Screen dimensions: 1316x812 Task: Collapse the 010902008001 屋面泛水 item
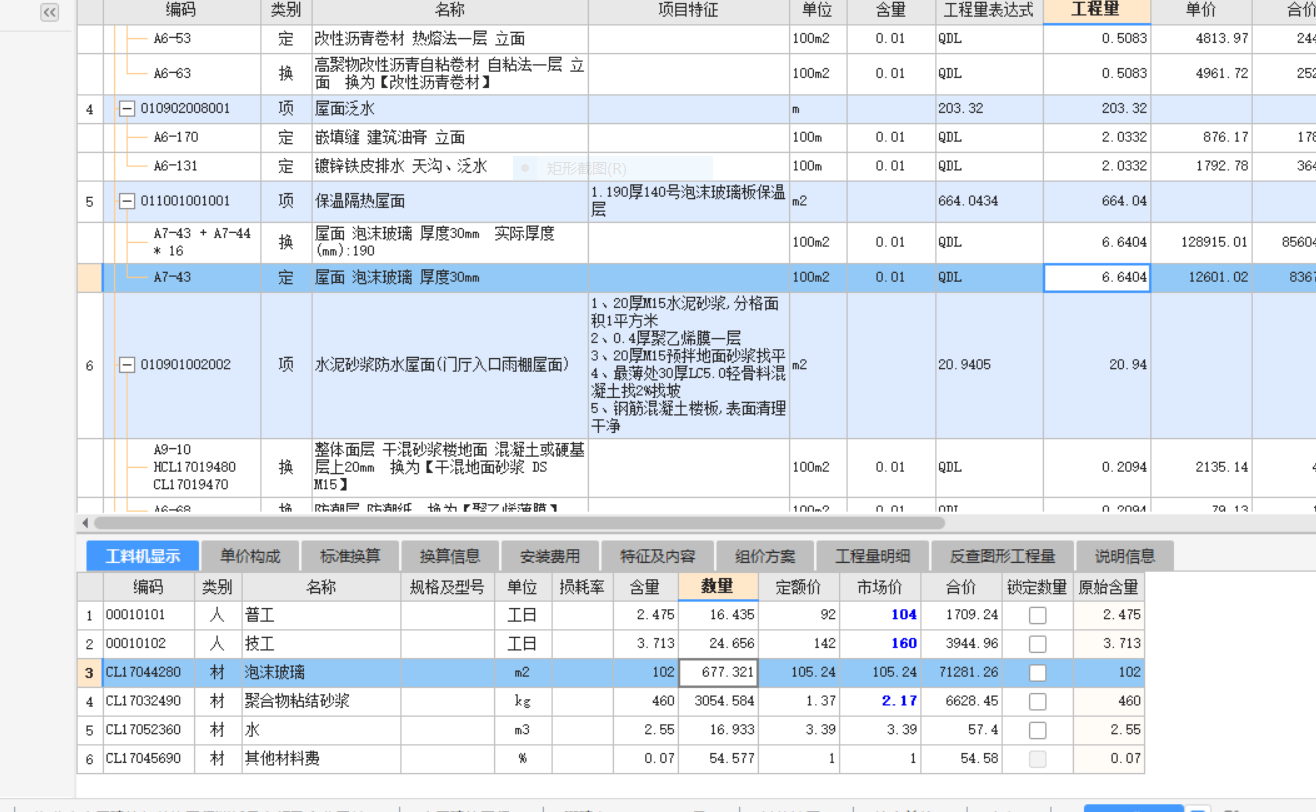(x=127, y=109)
